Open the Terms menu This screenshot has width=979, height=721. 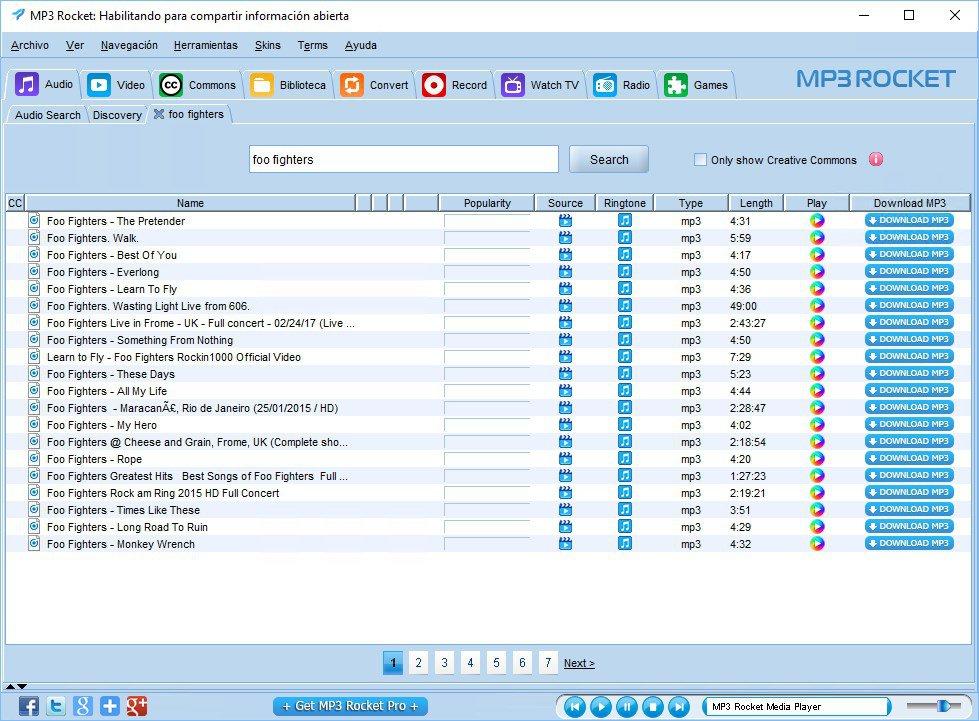[312, 45]
